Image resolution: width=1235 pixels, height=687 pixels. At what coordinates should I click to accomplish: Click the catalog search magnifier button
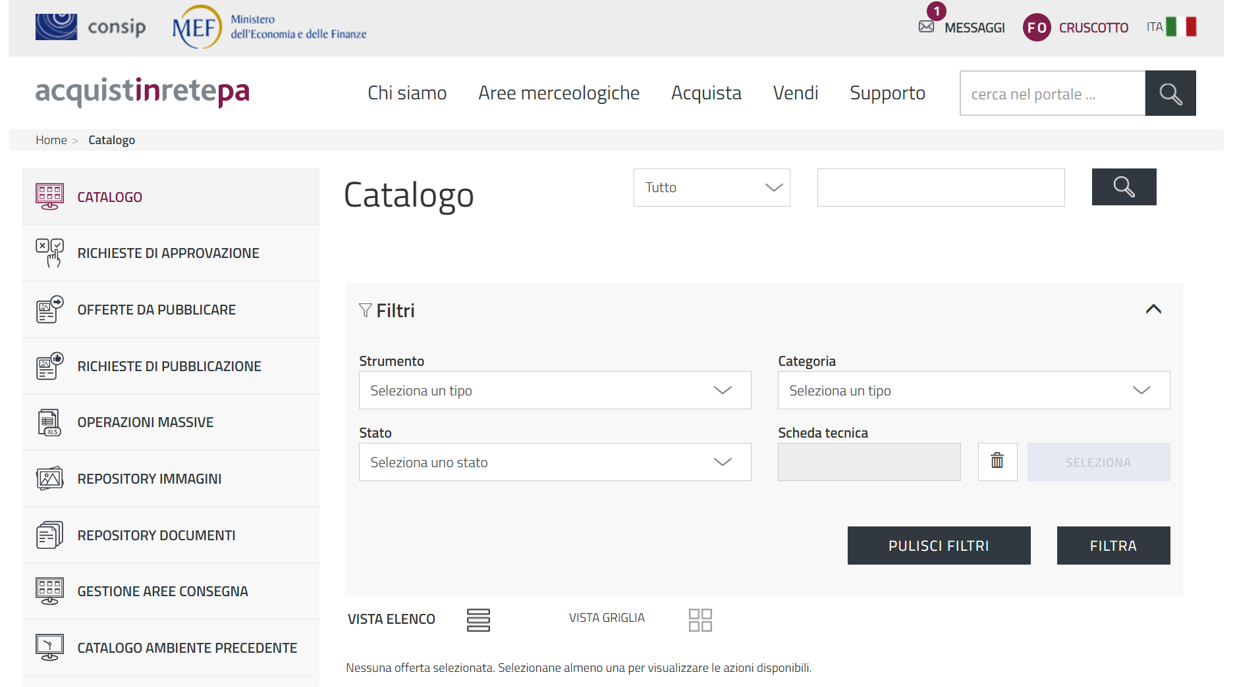coord(1123,187)
